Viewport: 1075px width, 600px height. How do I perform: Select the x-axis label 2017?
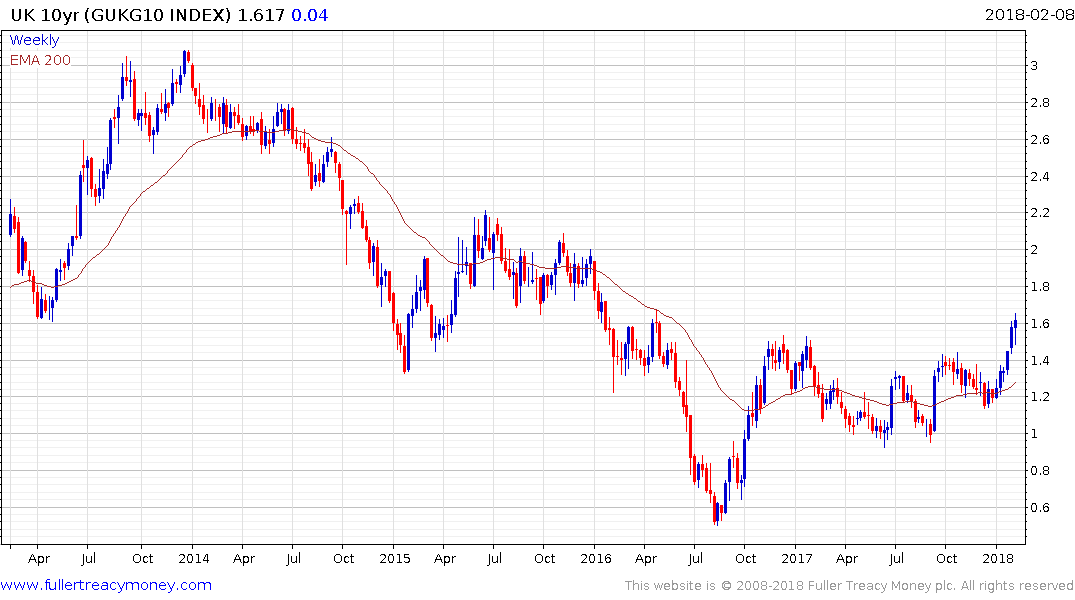797,559
